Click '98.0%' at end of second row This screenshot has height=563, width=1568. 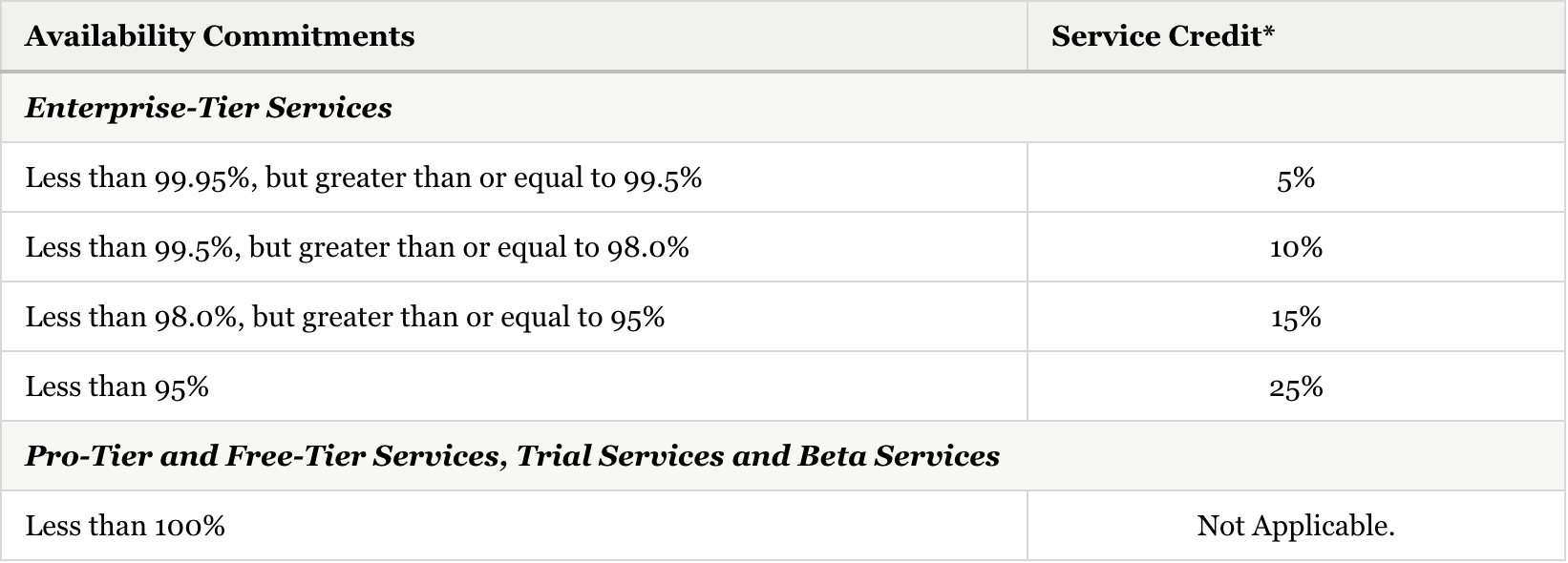648,248
